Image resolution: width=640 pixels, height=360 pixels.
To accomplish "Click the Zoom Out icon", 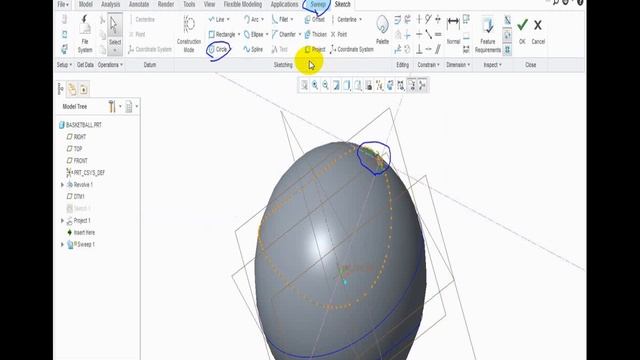I will (x=325, y=85).
